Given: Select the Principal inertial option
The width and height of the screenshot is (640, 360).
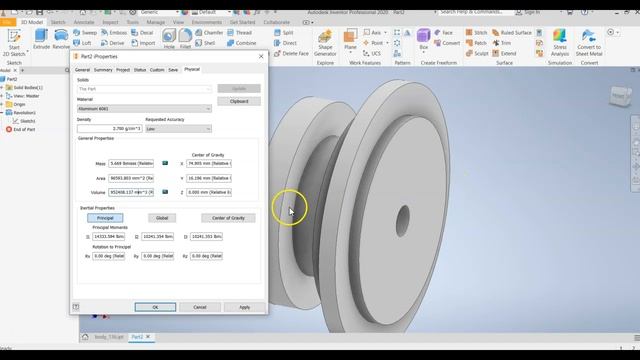Looking at the screenshot, I should click(x=105, y=218).
